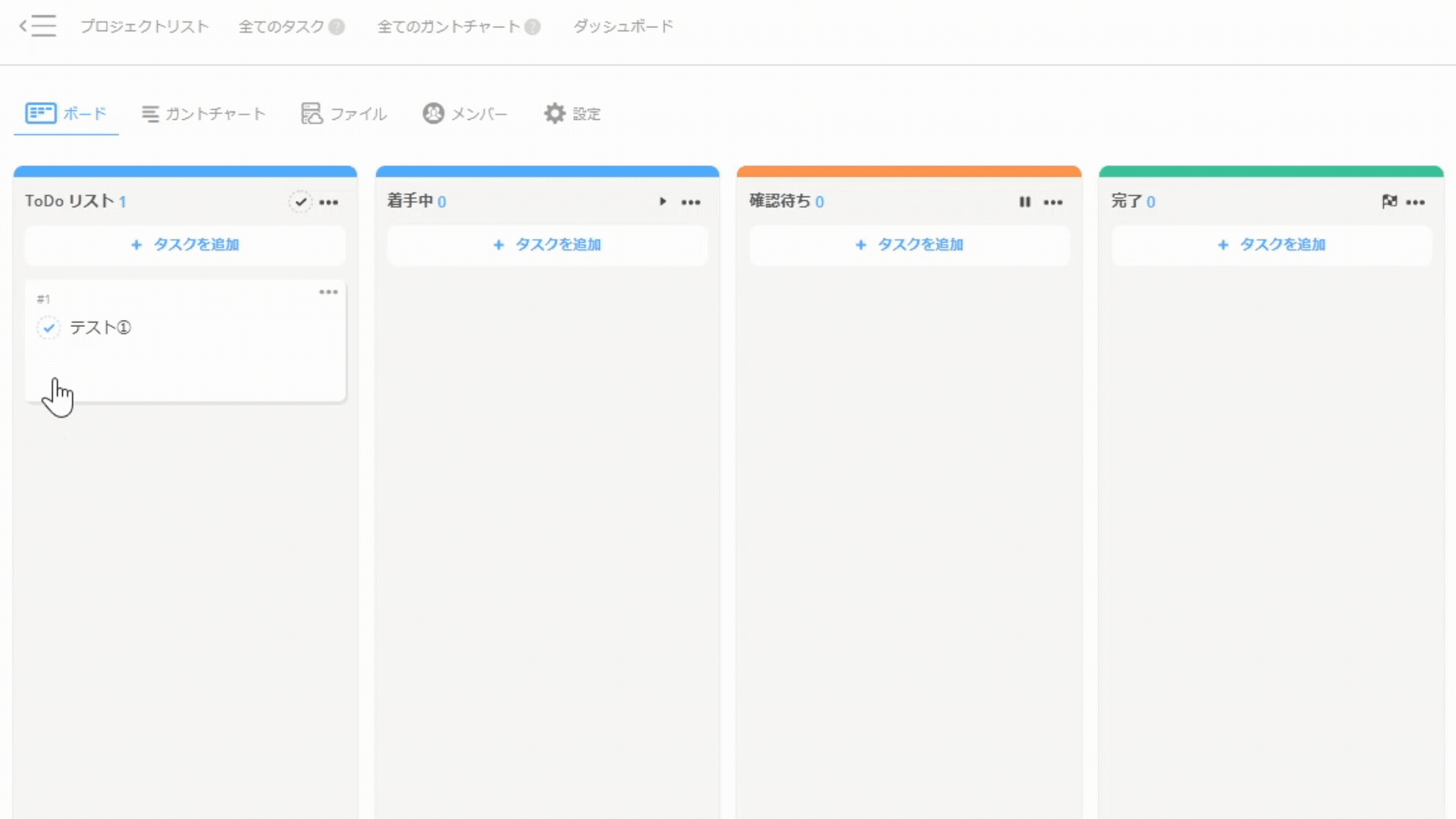Click the file icon on the ファイル tab
This screenshot has width=1456, height=819.
pos(311,114)
